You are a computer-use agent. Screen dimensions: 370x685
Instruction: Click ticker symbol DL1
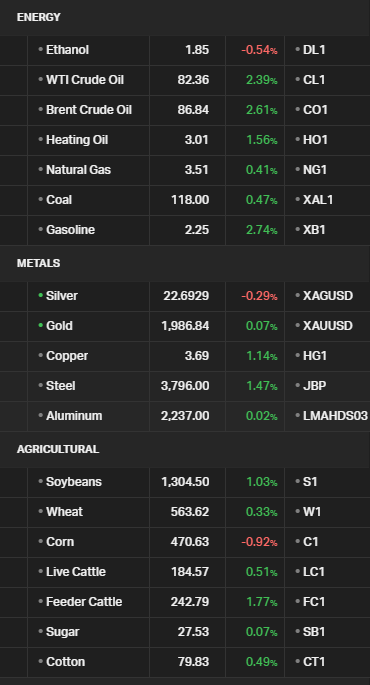(314, 50)
